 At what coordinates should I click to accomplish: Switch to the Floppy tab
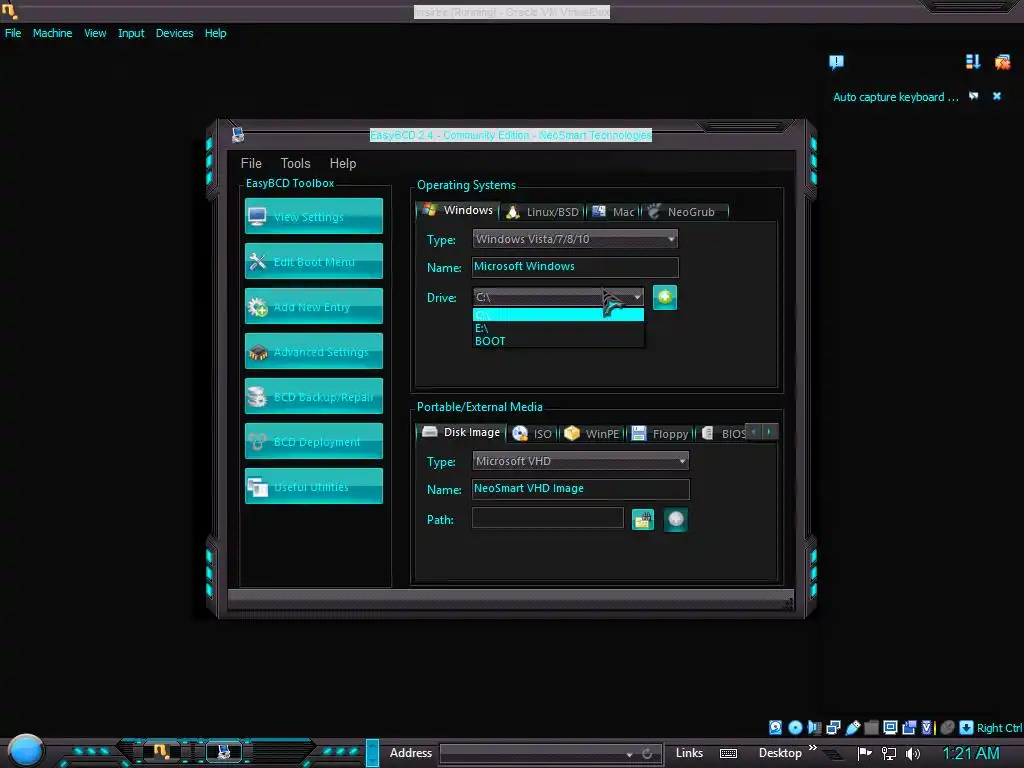(x=661, y=434)
